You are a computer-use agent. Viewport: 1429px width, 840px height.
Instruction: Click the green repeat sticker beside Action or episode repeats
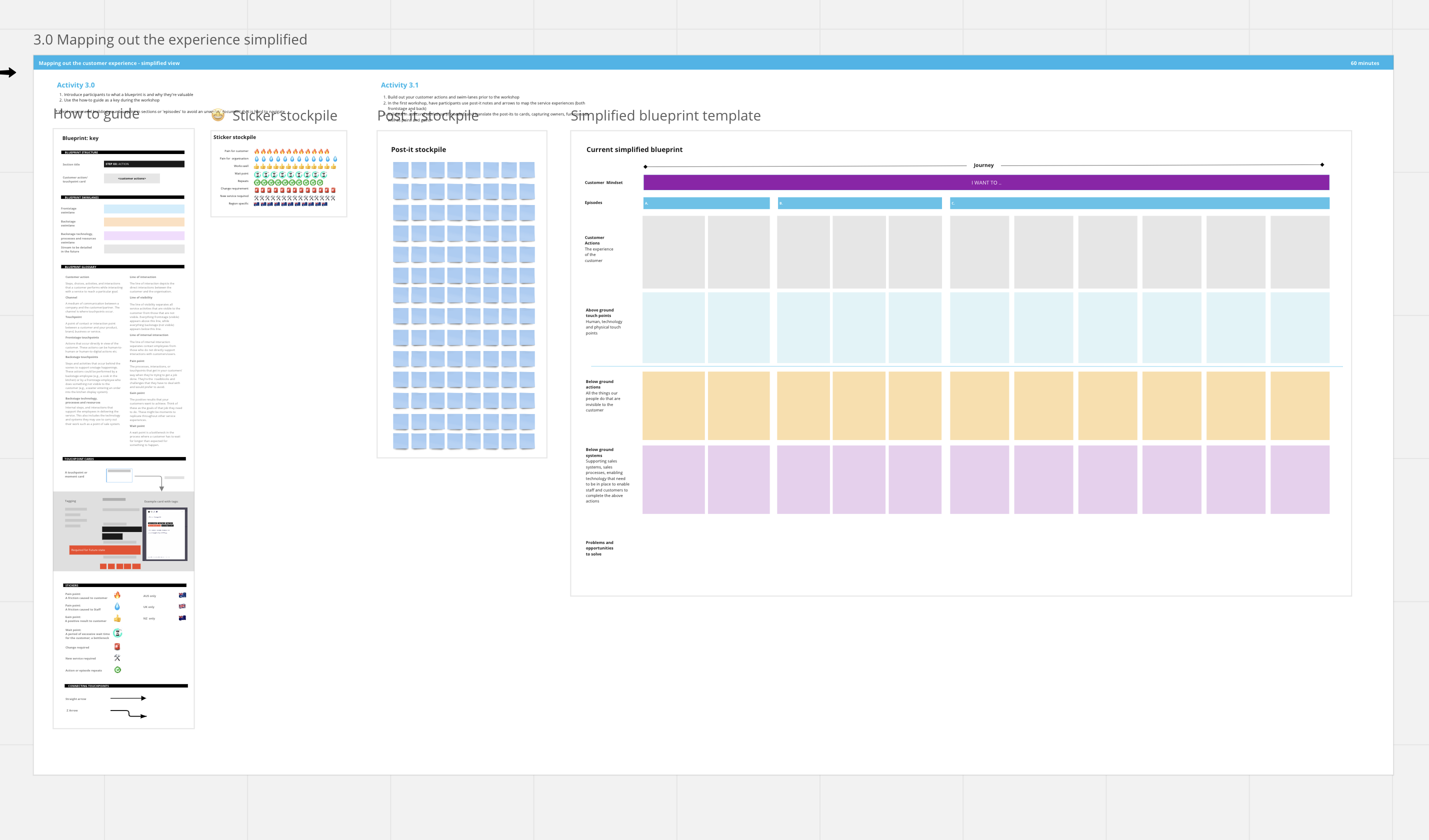(x=117, y=670)
